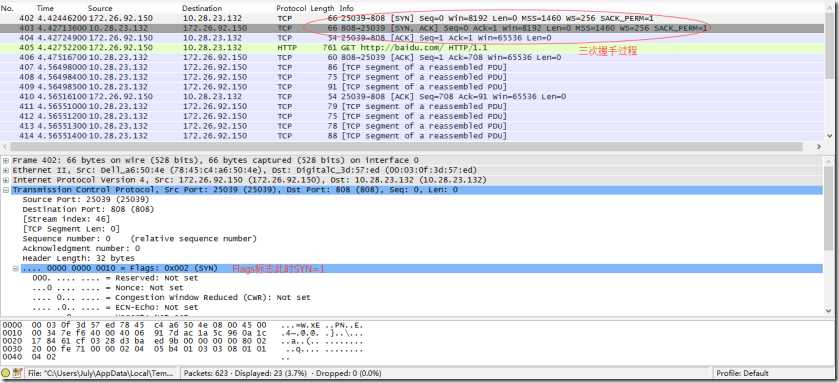Click hex dump offset 0040 row

pyautogui.click(x=146, y=357)
